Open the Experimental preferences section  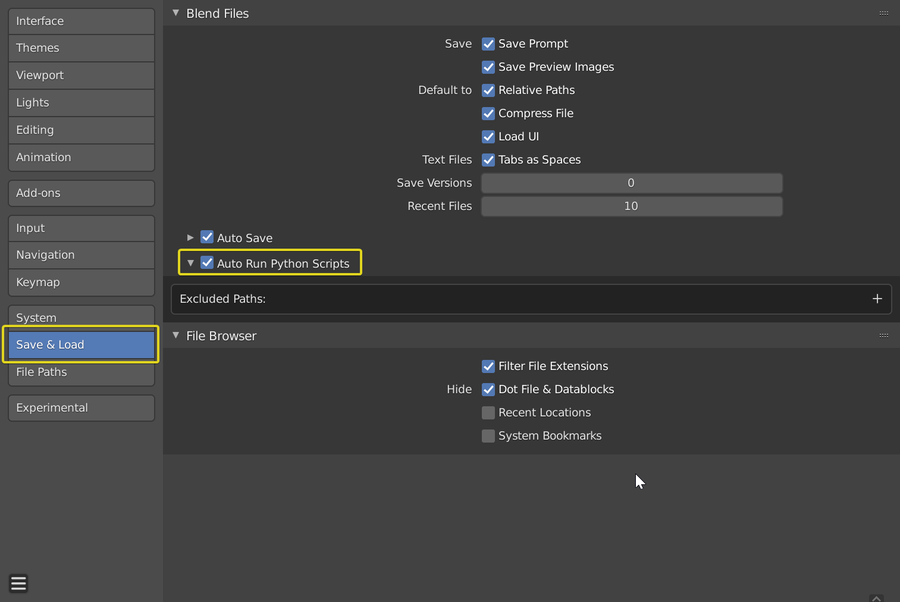pos(81,408)
